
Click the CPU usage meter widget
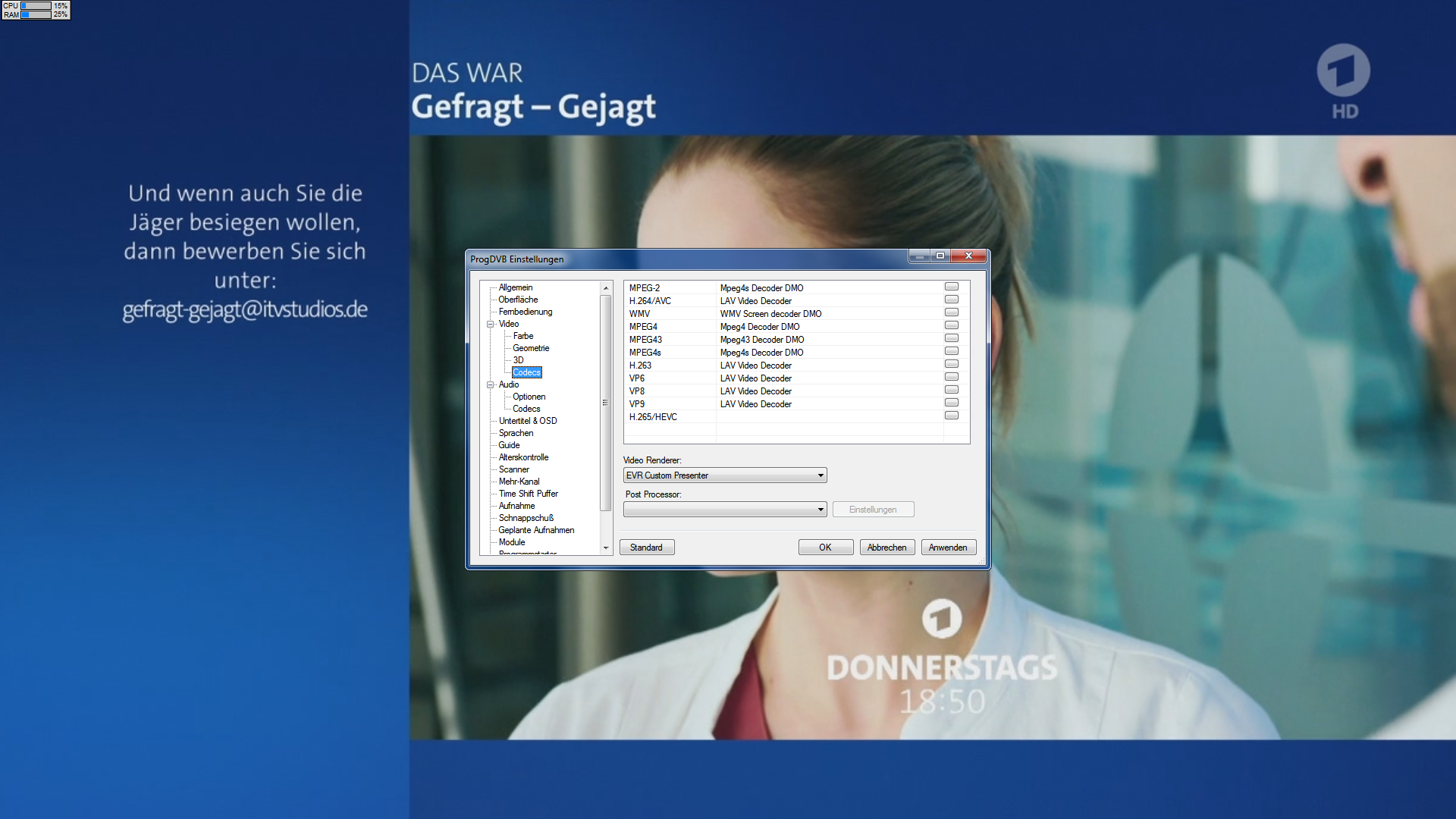coord(36,5)
